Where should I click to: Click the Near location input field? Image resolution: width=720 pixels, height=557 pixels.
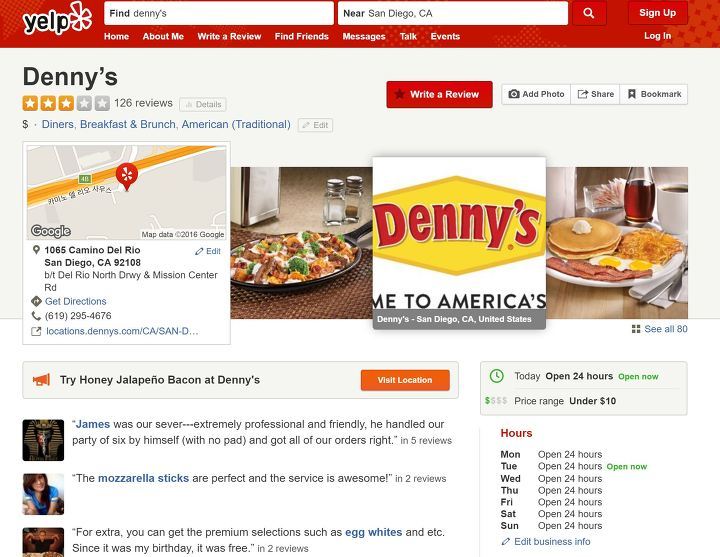click(x=453, y=13)
